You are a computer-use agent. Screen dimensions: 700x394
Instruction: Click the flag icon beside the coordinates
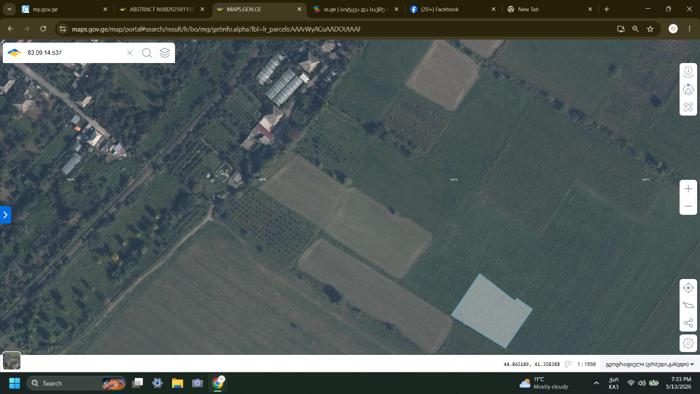tap(568, 364)
